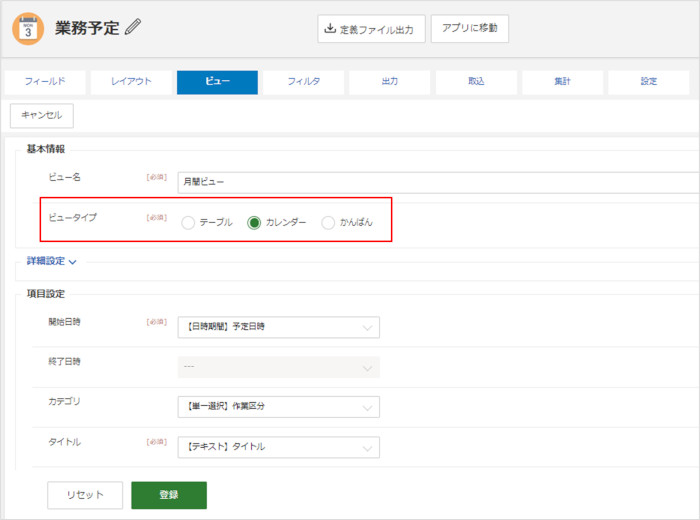700x520 pixels.
Task: Switch to the フィルタ tab
Action: (303, 82)
